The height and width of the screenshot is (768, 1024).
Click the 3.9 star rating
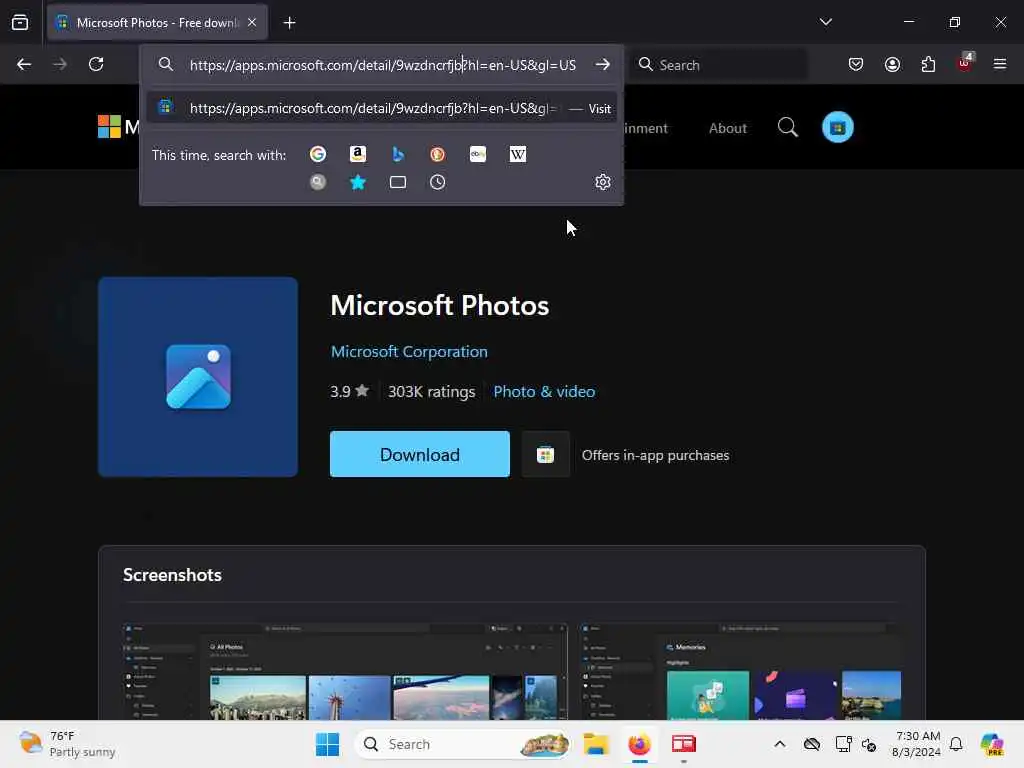[349, 392]
